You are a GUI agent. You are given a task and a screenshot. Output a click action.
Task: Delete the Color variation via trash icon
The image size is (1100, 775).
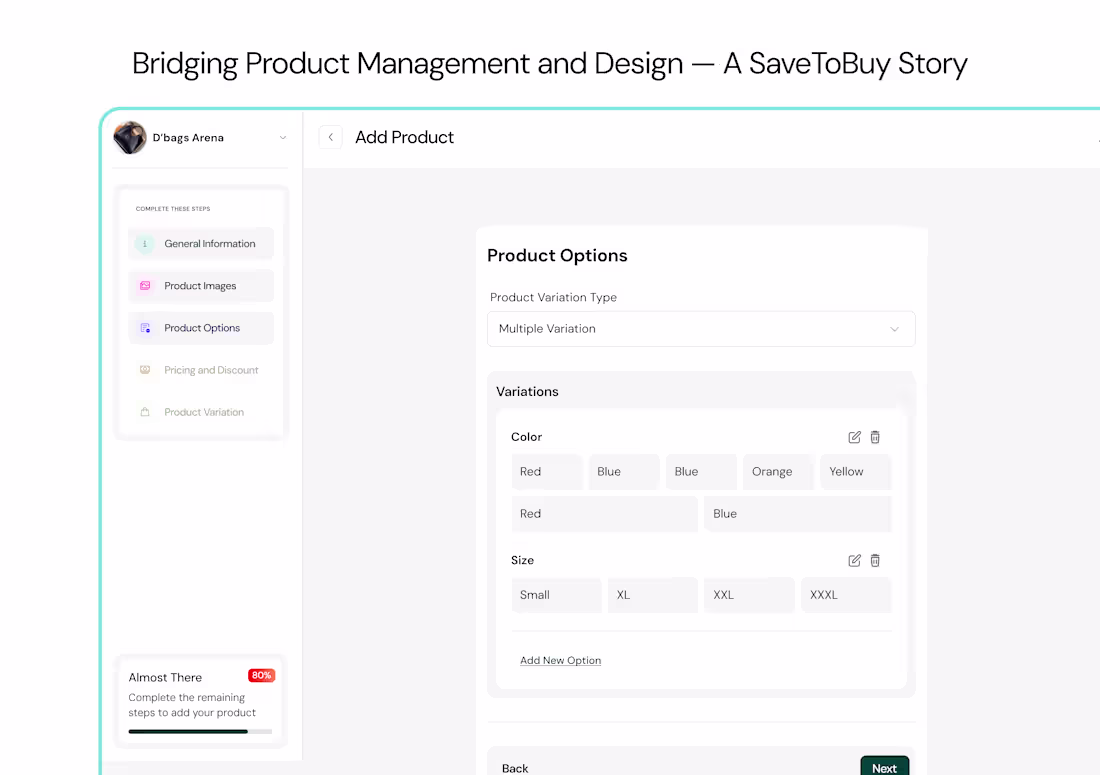coord(875,437)
